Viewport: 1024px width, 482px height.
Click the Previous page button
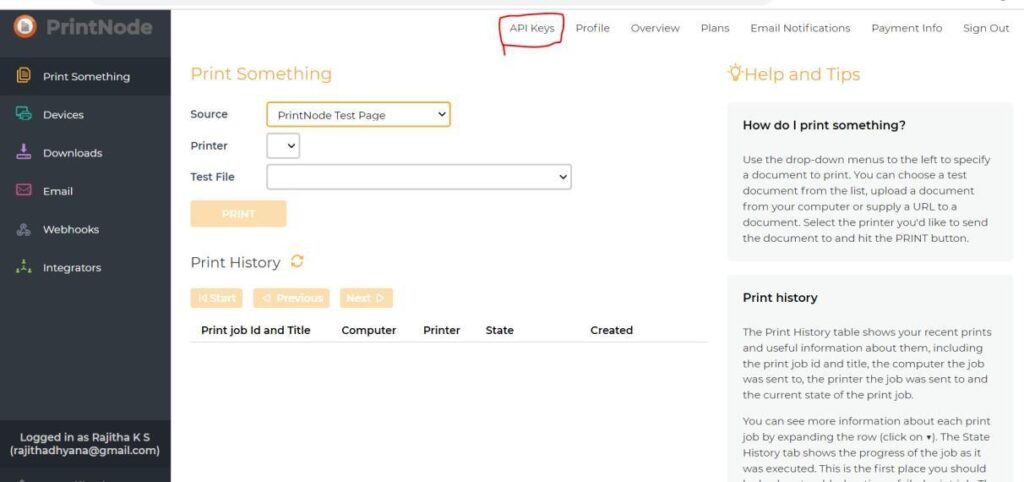[291, 298]
